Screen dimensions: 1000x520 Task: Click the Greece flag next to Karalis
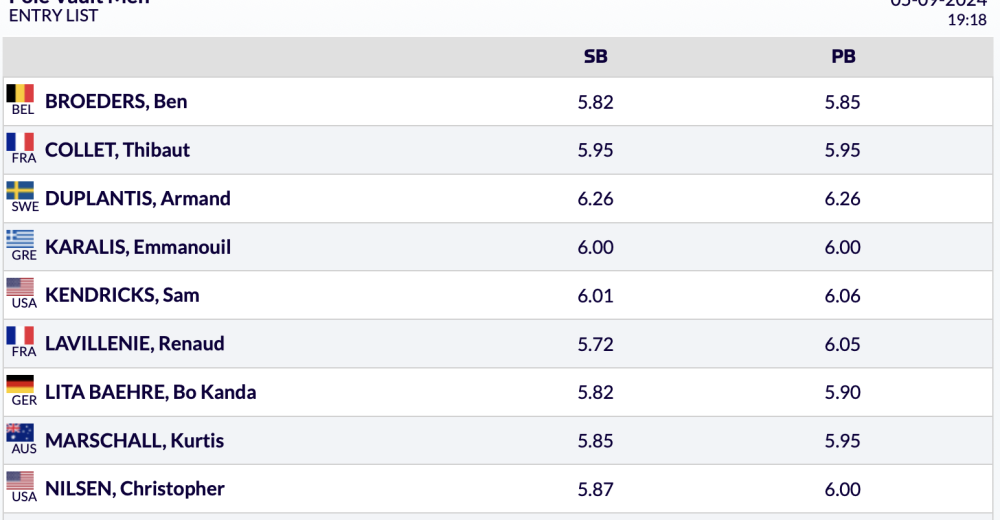[21, 239]
